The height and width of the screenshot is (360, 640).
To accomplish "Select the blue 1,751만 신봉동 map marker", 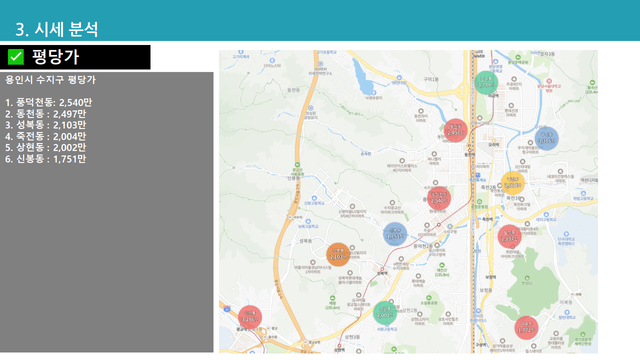I will tap(395, 234).
